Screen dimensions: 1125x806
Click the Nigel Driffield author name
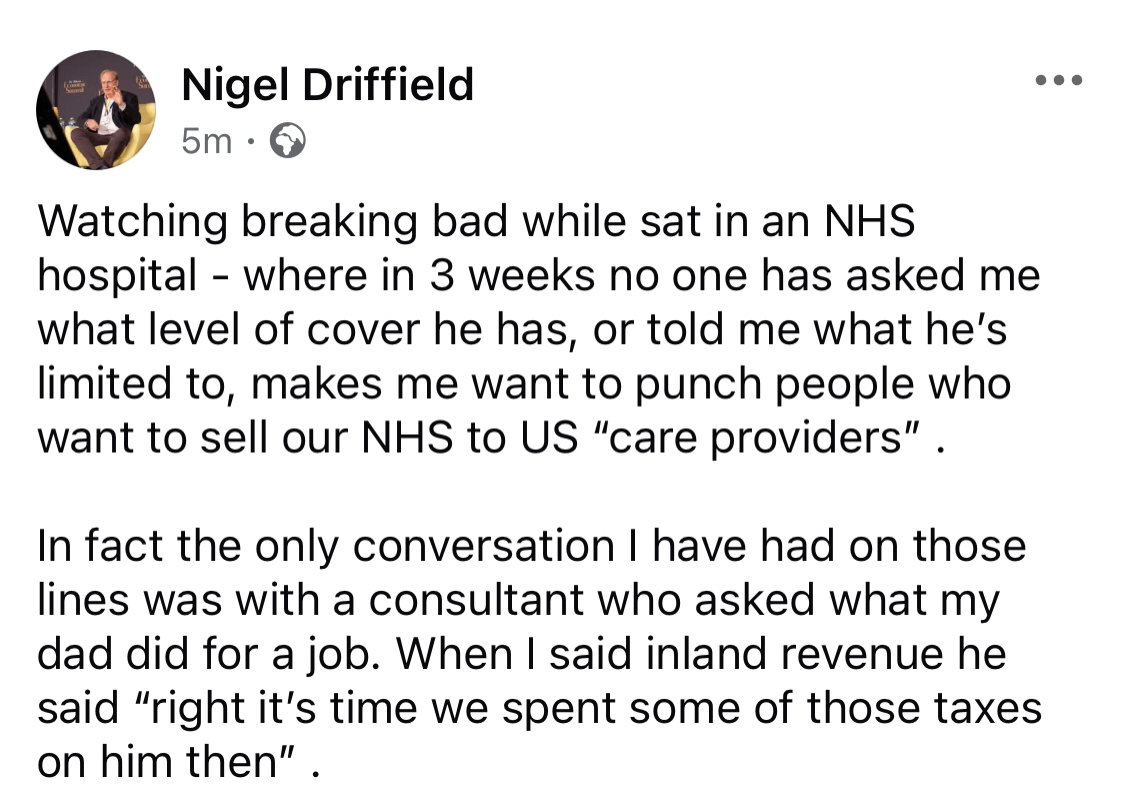[x=327, y=85]
